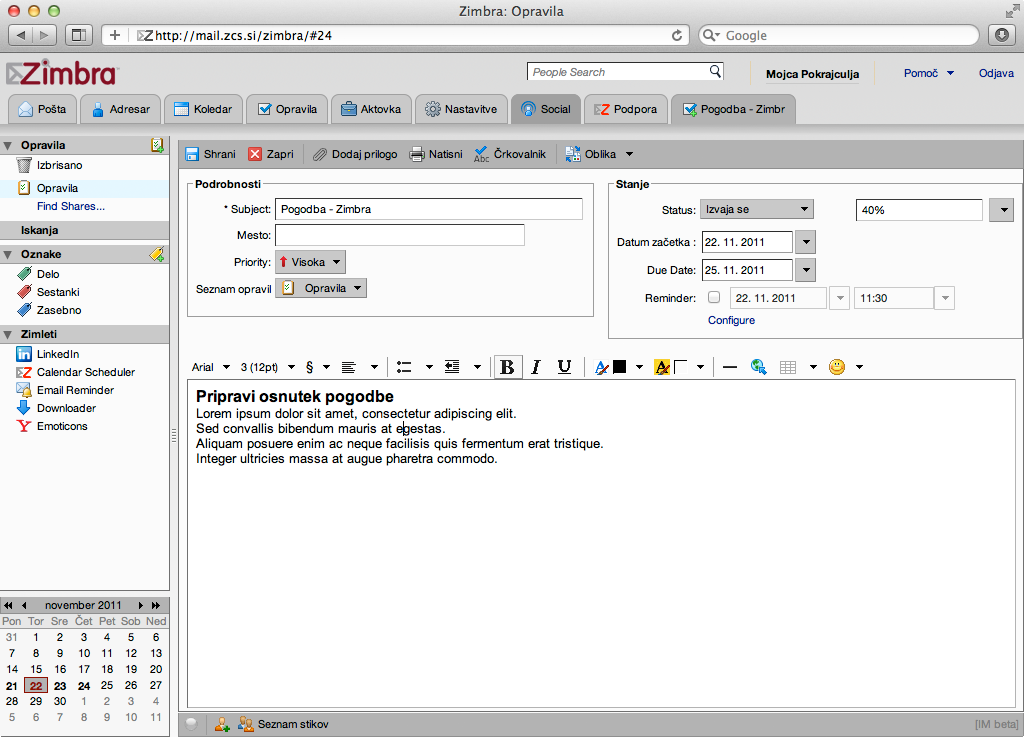Image resolution: width=1024 pixels, height=737 pixels.
Task: Click the IM status circle icon
Action: pyautogui.click(x=191, y=724)
